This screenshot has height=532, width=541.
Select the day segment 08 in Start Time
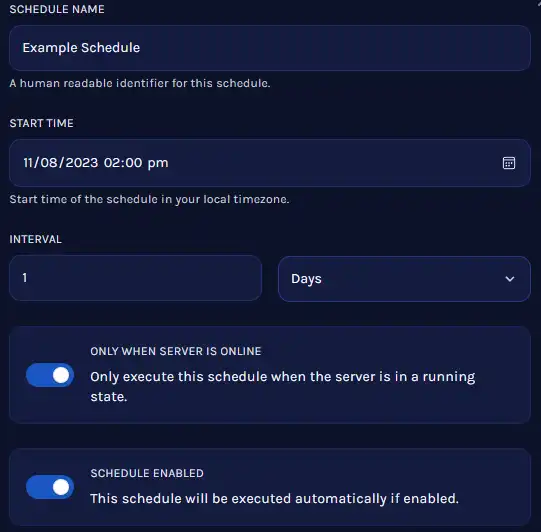(x=49, y=162)
